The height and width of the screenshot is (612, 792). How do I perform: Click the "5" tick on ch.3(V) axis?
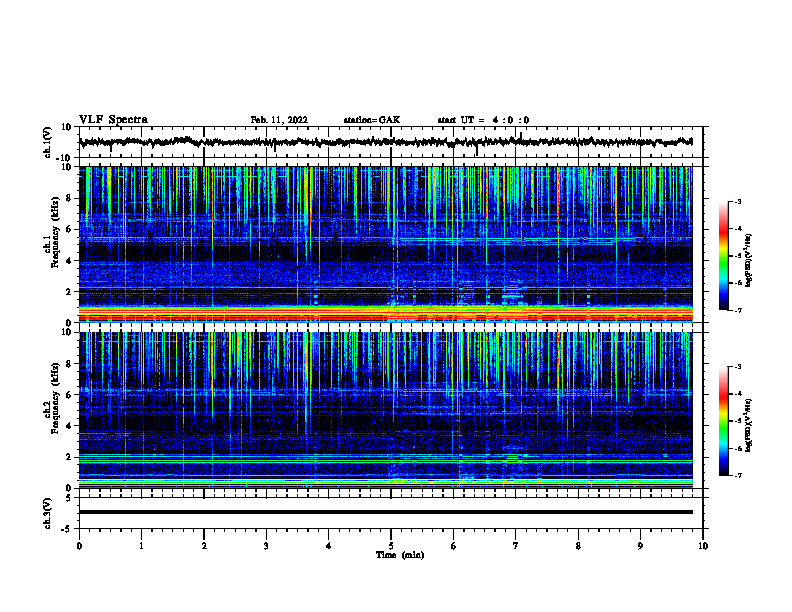click(x=69, y=498)
